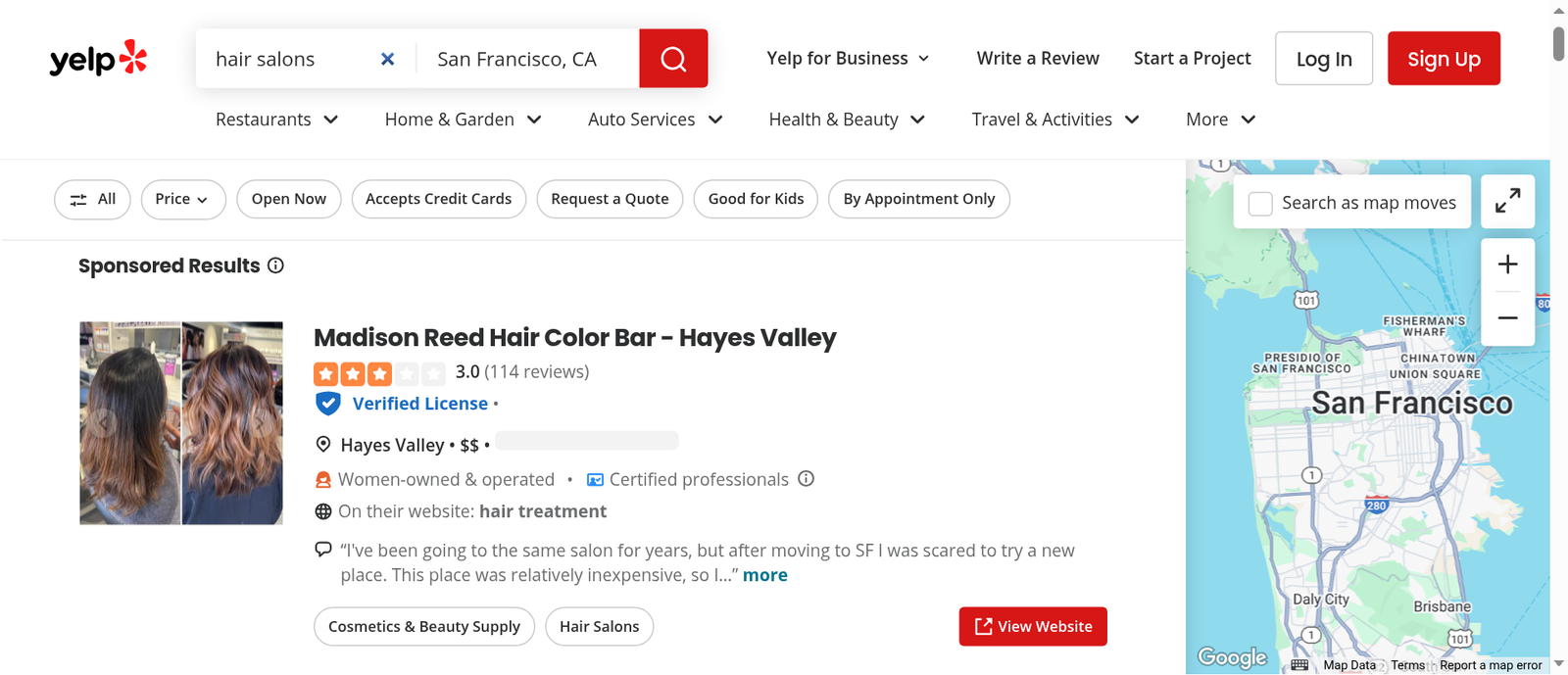Click the hair treatment website highlight text
1568x675 pixels.
pos(543,511)
